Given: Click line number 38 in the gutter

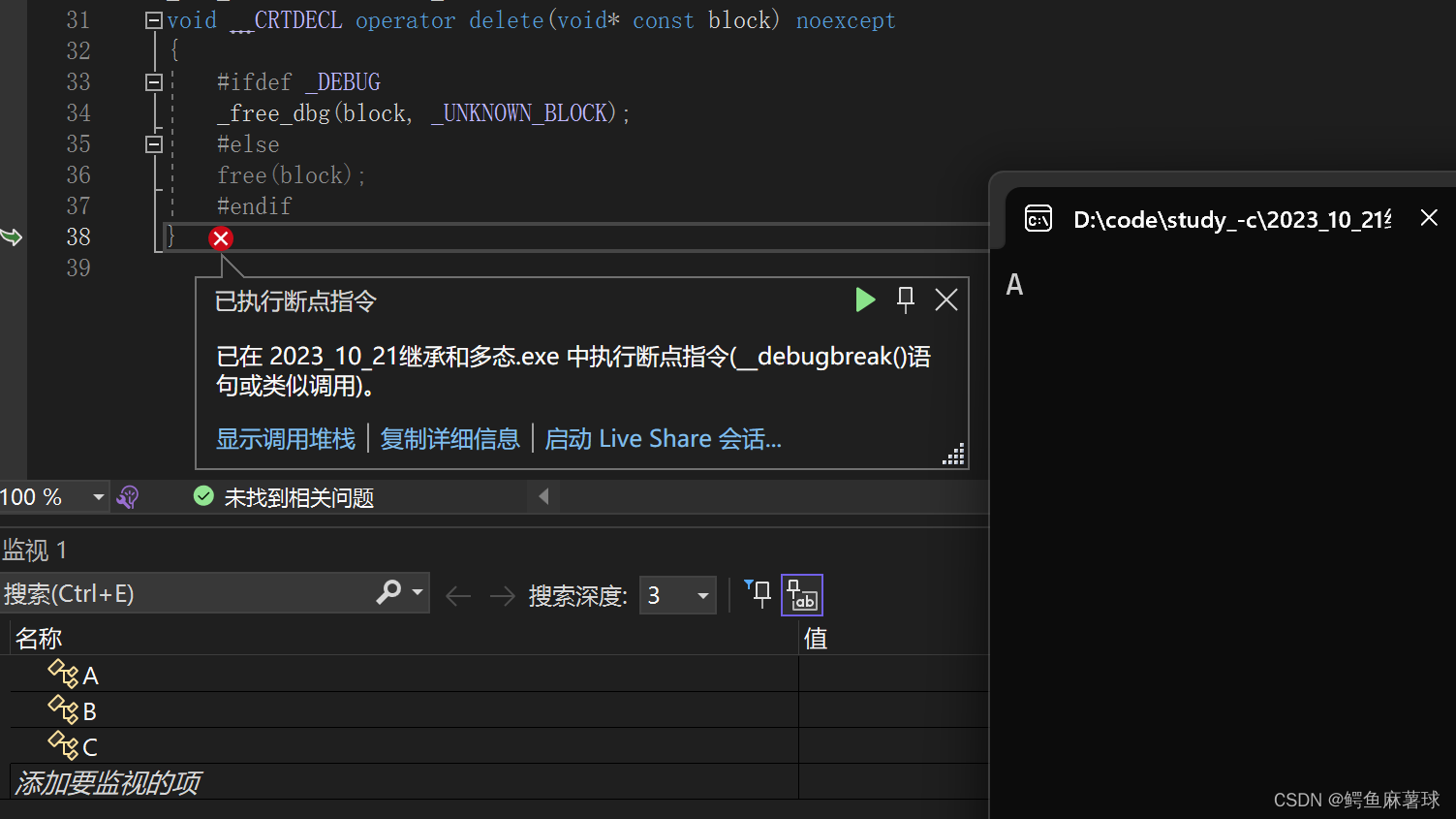Looking at the screenshot, I should 78,236.
